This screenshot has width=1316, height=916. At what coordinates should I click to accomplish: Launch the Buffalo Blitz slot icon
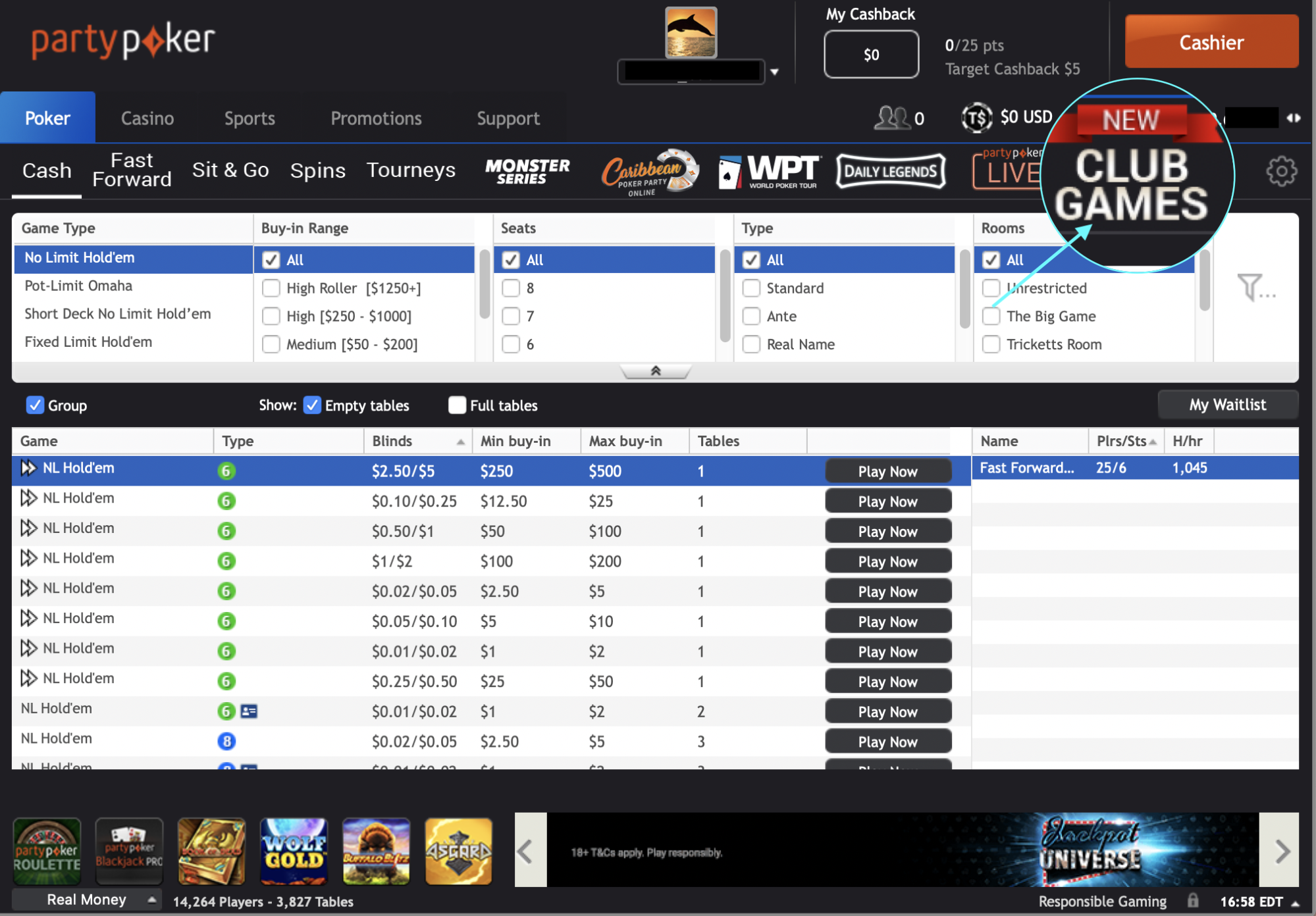click(x=376, y=852)
